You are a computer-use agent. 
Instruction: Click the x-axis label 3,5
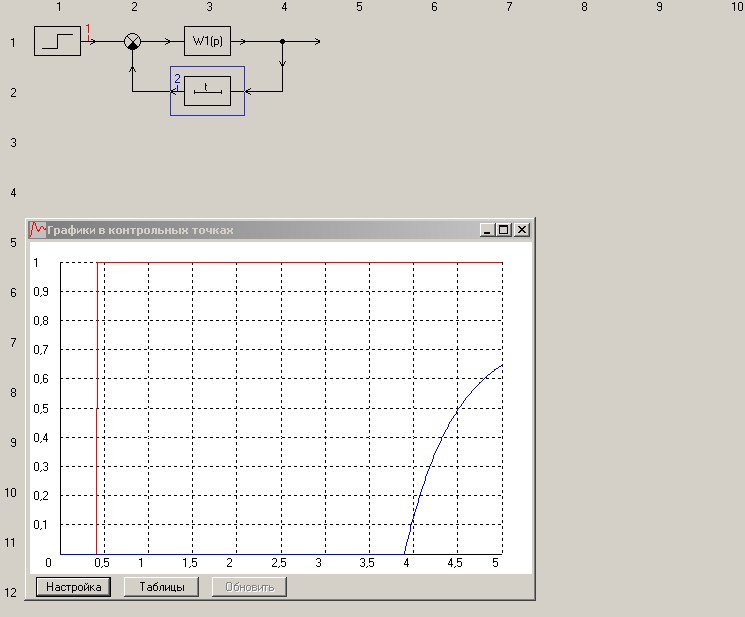tap(367, 563)
